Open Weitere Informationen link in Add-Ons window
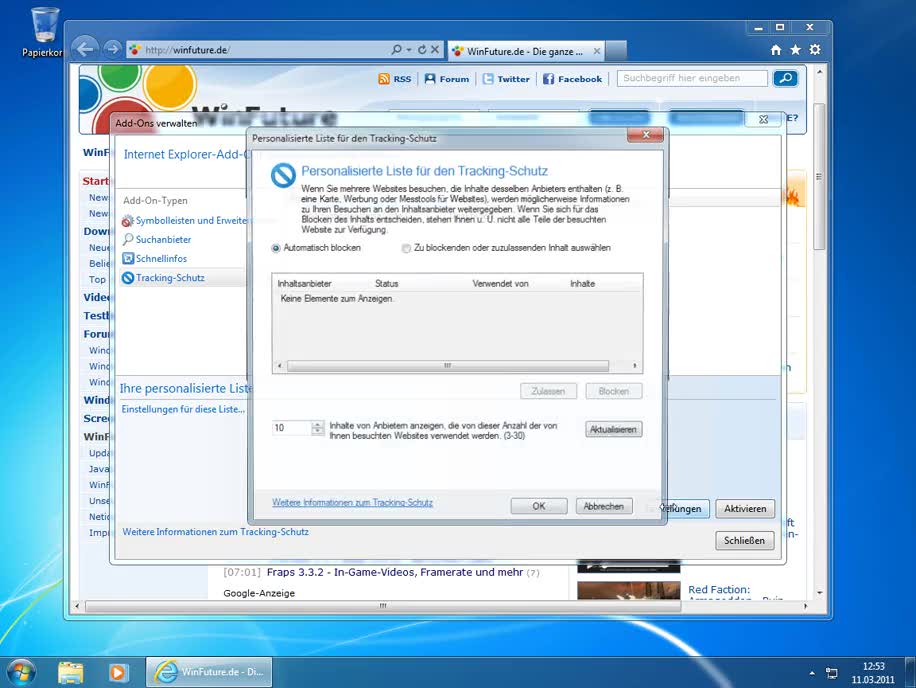 (216, 532)
